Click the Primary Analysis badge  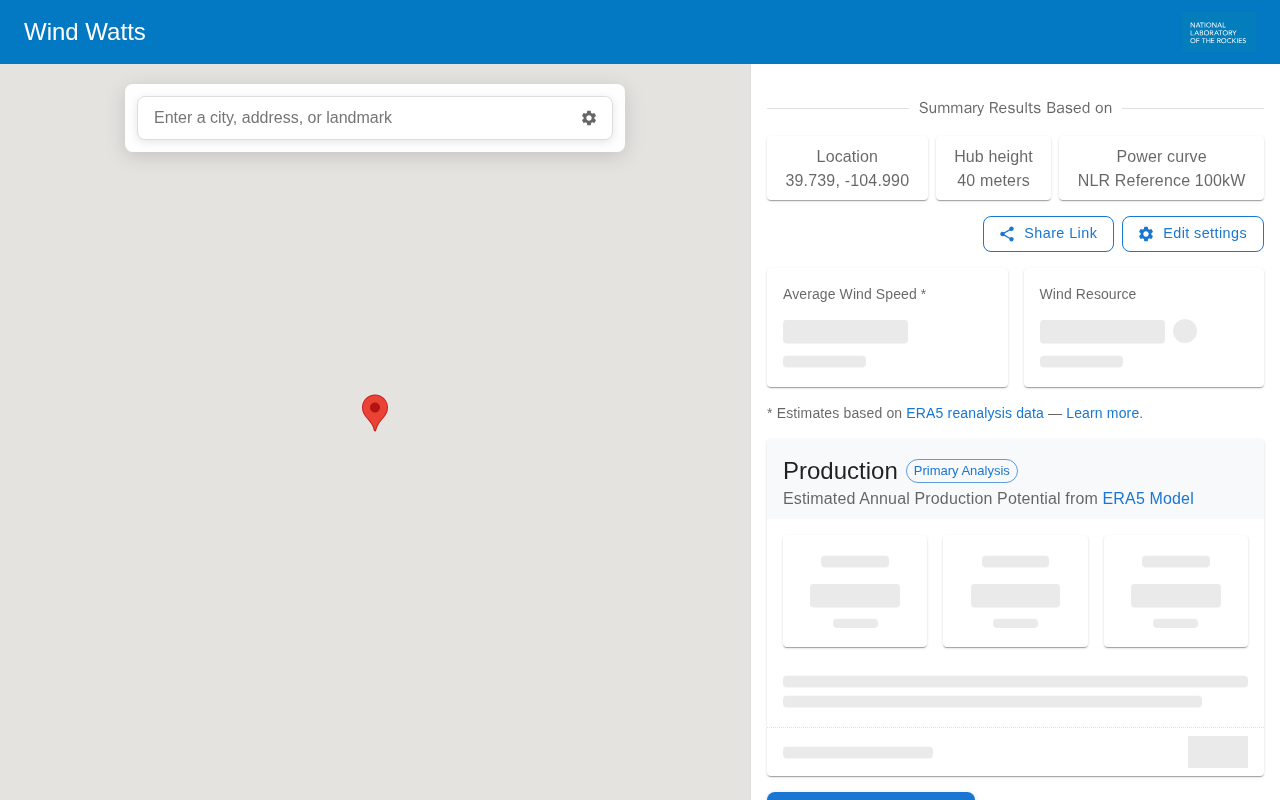tap(962, 471)
